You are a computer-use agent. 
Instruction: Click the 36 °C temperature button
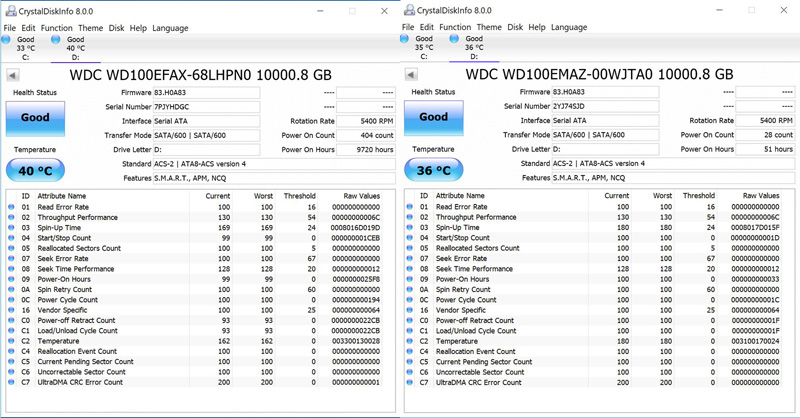point(433,170)
